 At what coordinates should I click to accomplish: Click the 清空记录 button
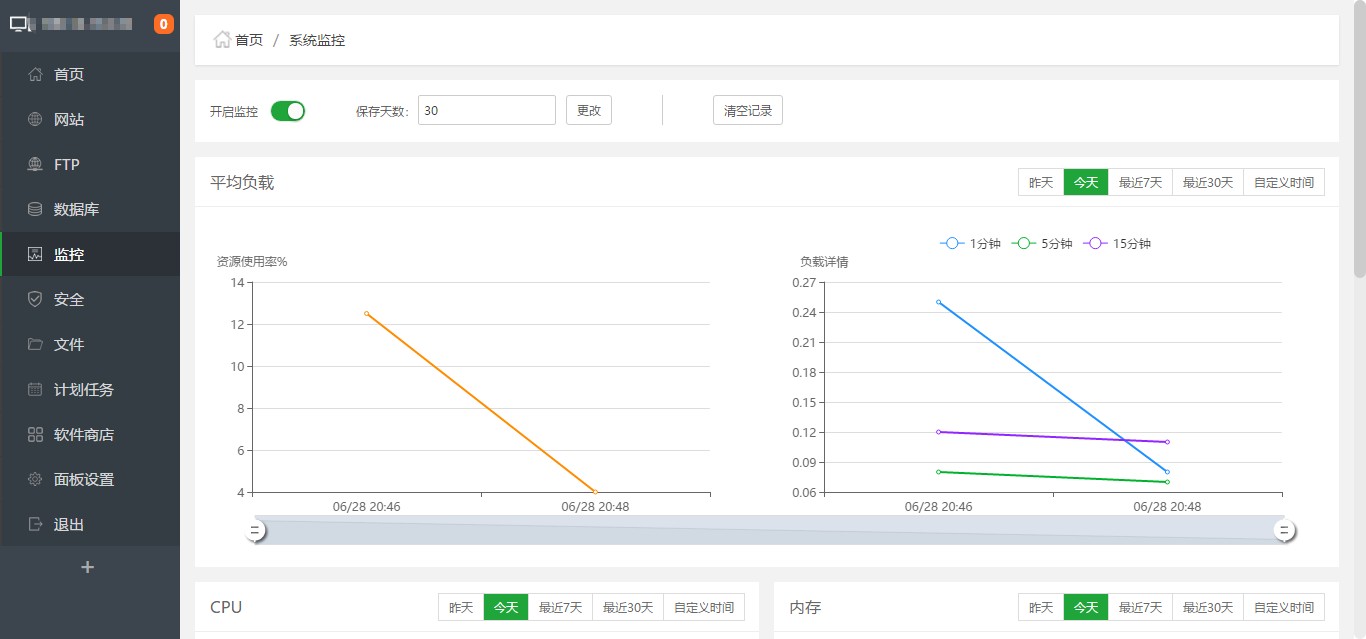(748, 111)
